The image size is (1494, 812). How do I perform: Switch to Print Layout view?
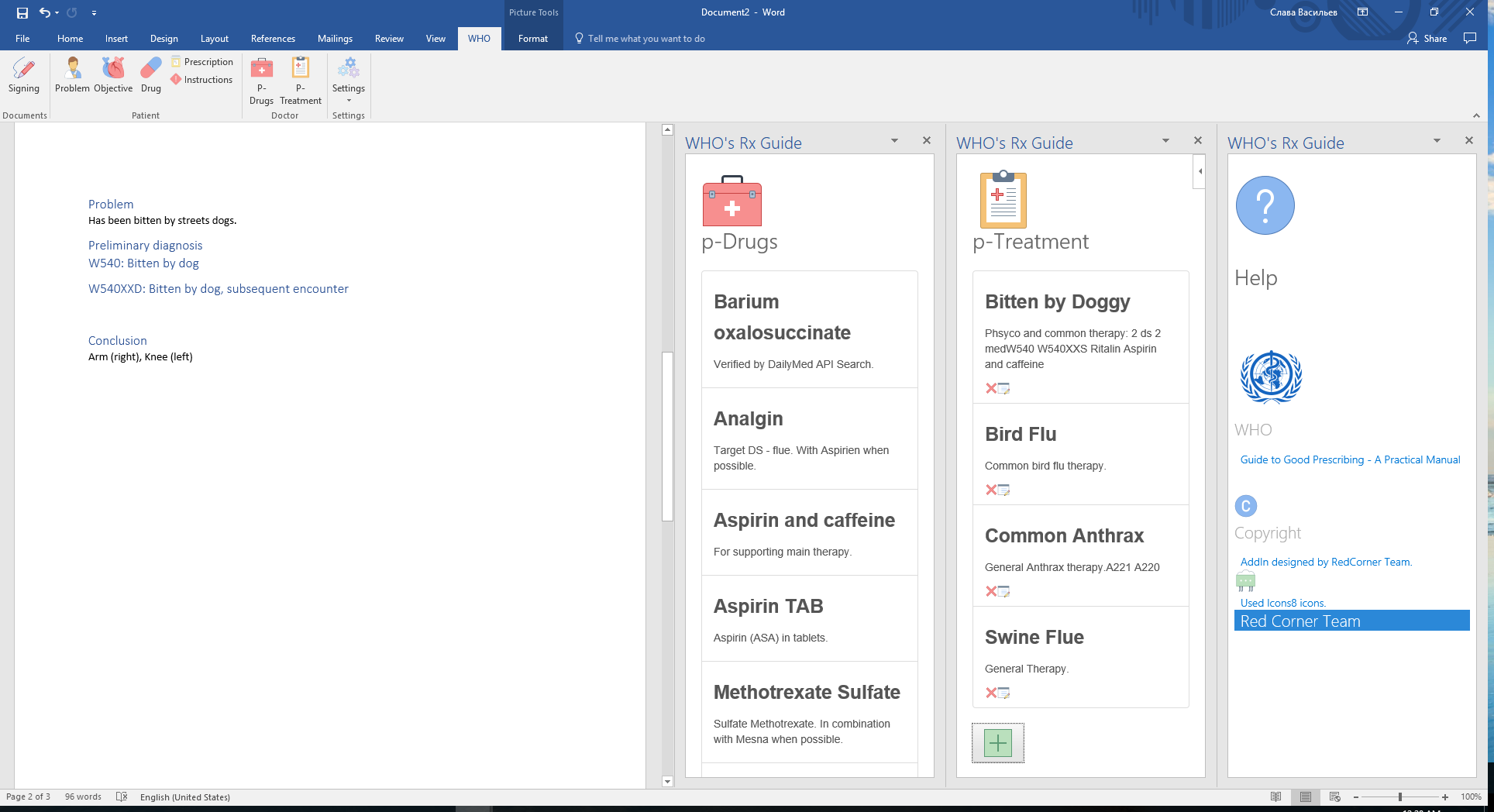[1306, 797]
